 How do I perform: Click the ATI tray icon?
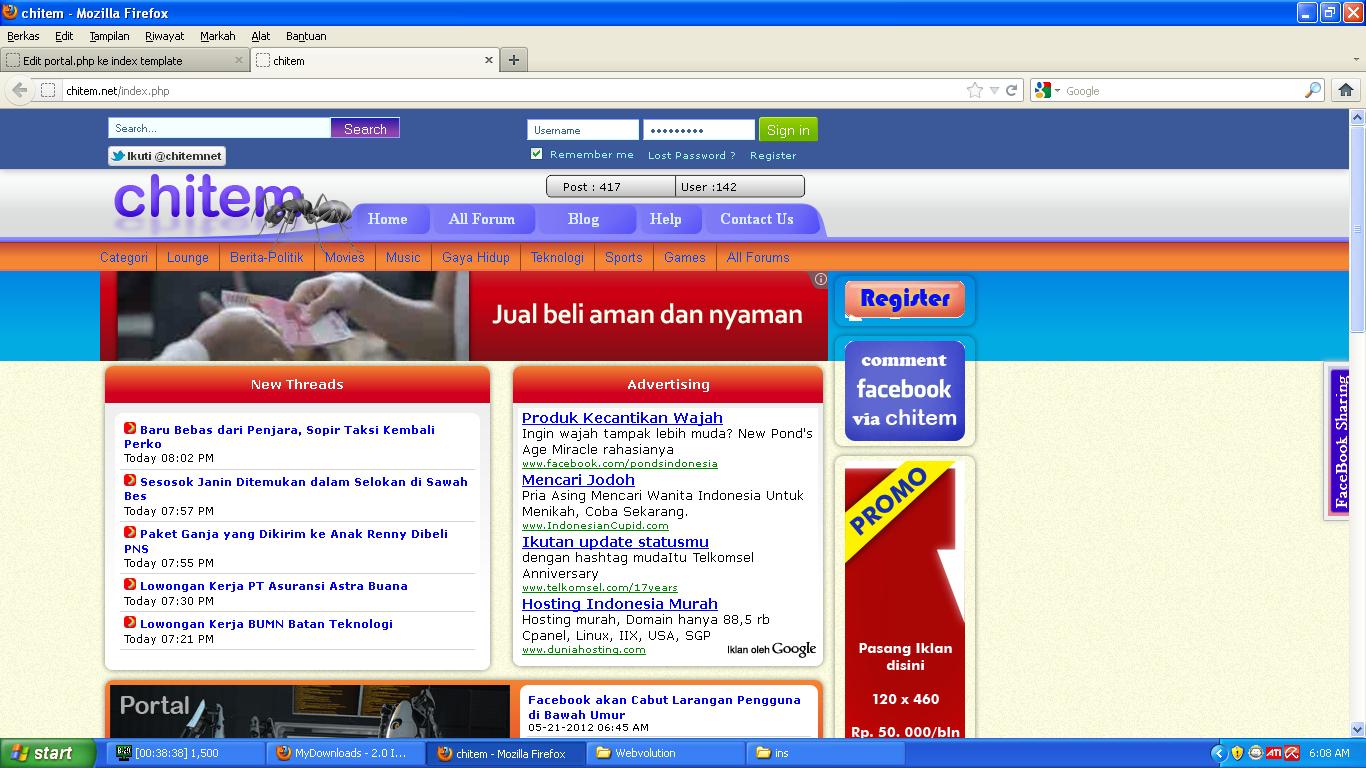(x=1274, y=753)
